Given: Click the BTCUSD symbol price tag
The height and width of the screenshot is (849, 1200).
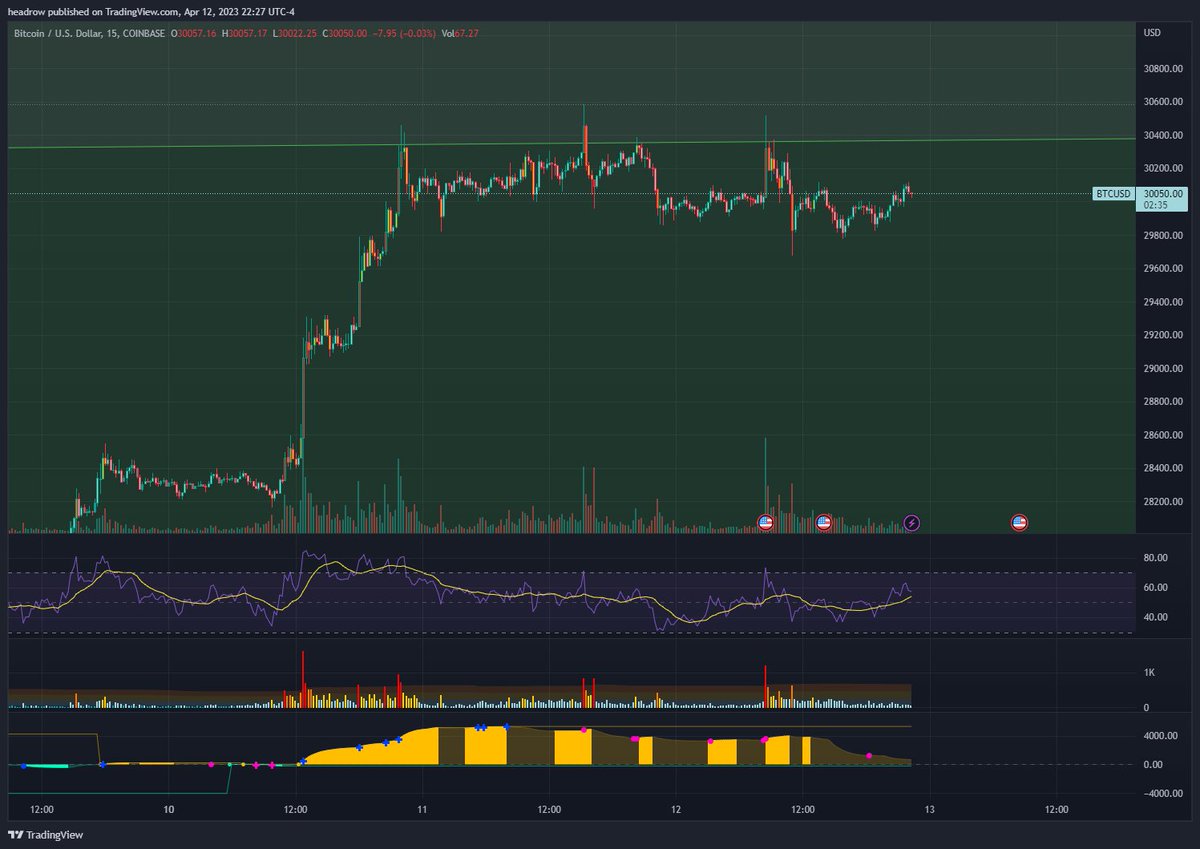Looking at the screenshot, I should 1113,194.
